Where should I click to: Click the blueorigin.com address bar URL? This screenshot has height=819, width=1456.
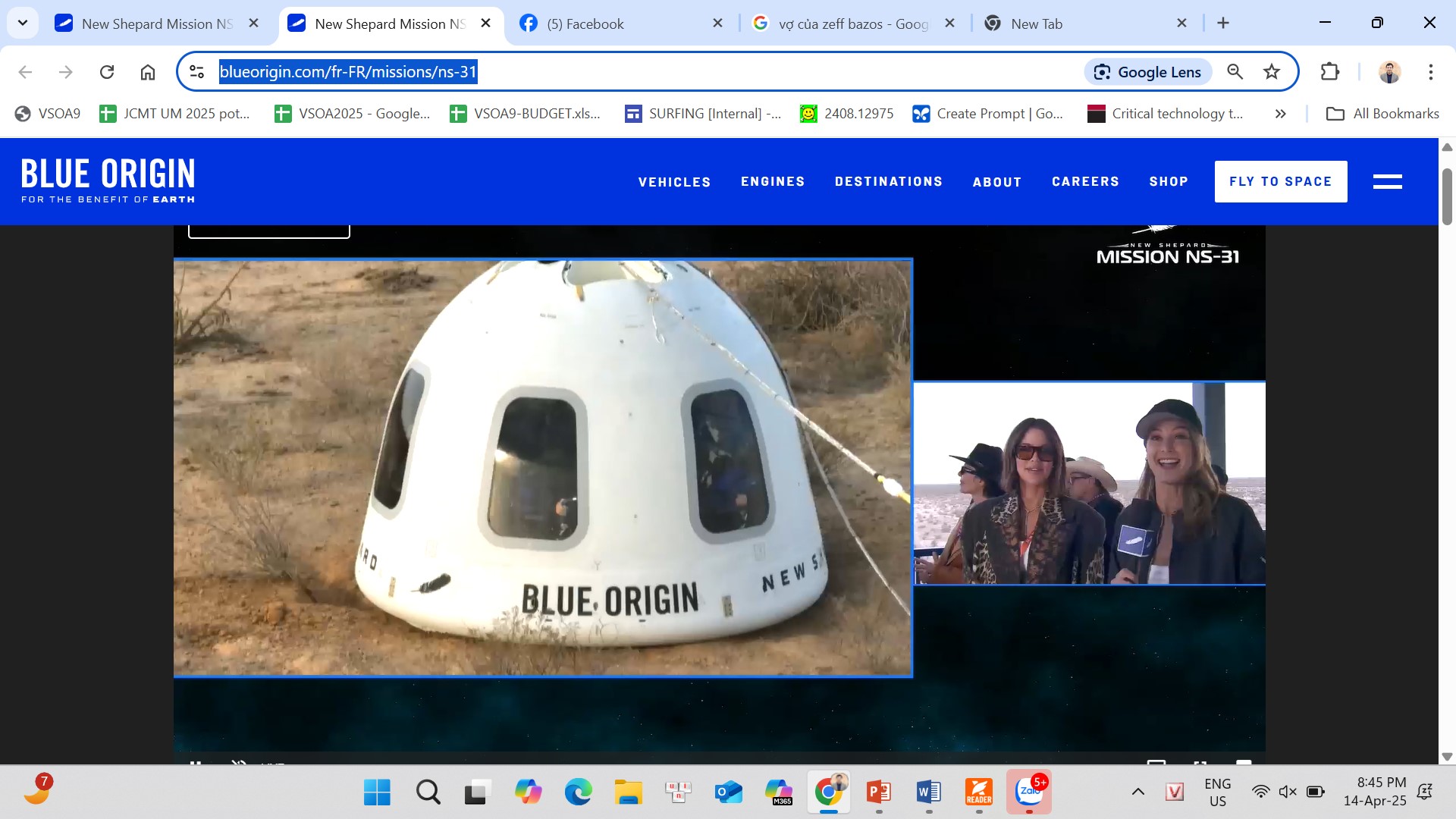pos(348,72)
